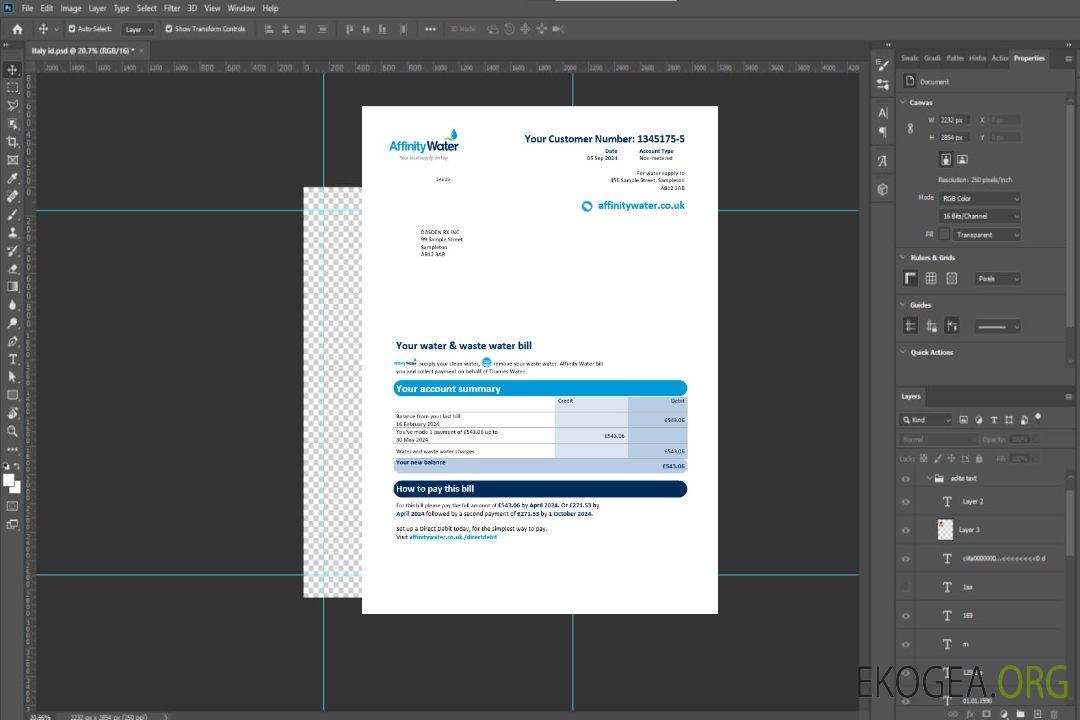Image resolution: width=1080 pixels, height=720 pixels.
Task: Open the RGB Color mode dropdown
Action: tap(979, 198)
